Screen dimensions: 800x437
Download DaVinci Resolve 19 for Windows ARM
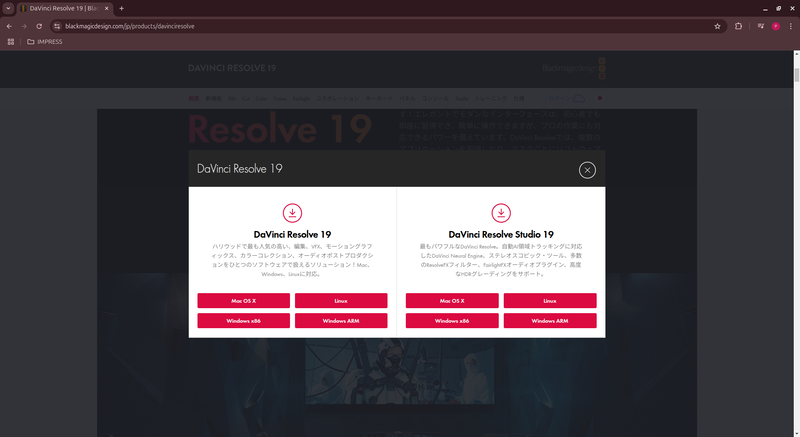point(341,321)
